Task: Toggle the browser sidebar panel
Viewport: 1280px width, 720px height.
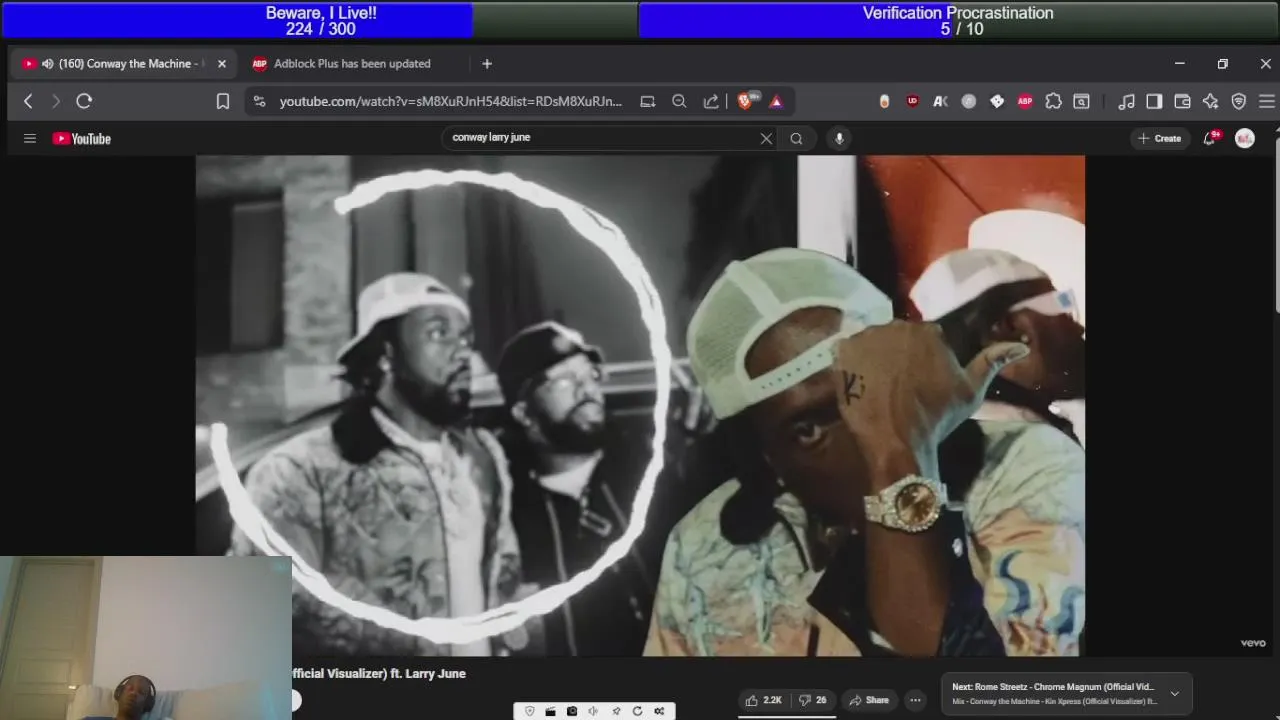Action: coord(1154,101)
